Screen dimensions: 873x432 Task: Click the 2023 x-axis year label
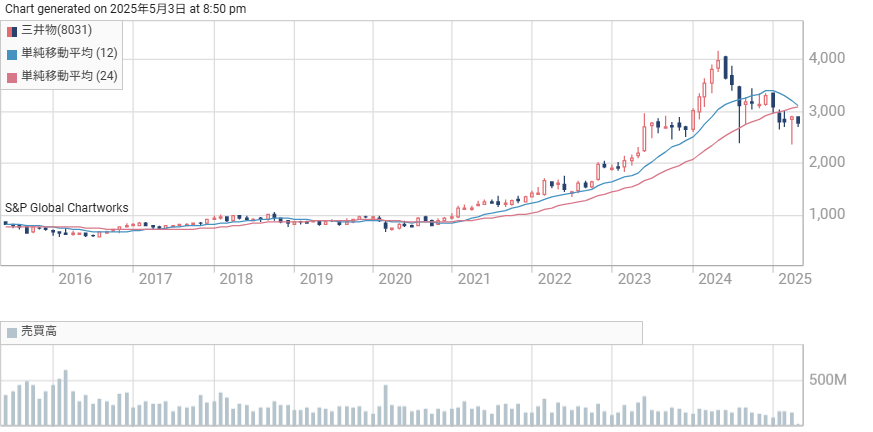tap(635, 278)
